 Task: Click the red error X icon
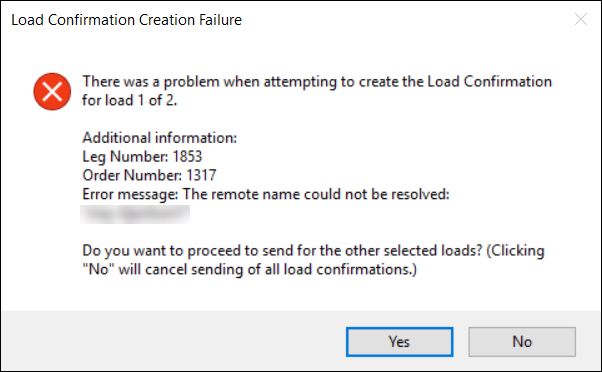click(x=52, y=91)
